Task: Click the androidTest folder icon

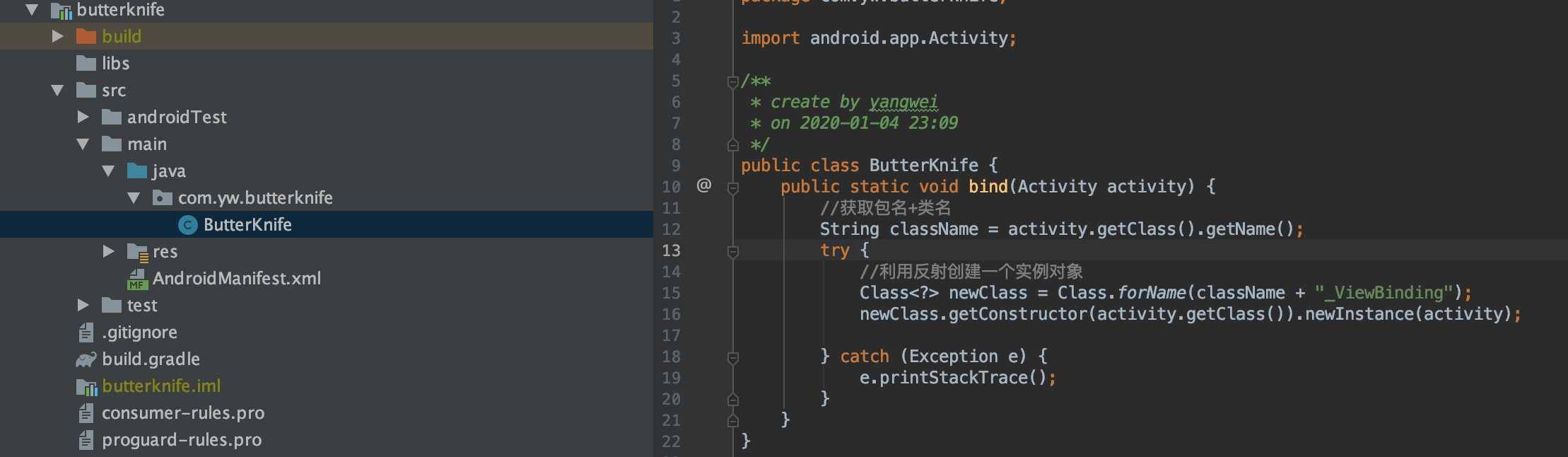Action: pyautogui.click(x=112, y=117)
